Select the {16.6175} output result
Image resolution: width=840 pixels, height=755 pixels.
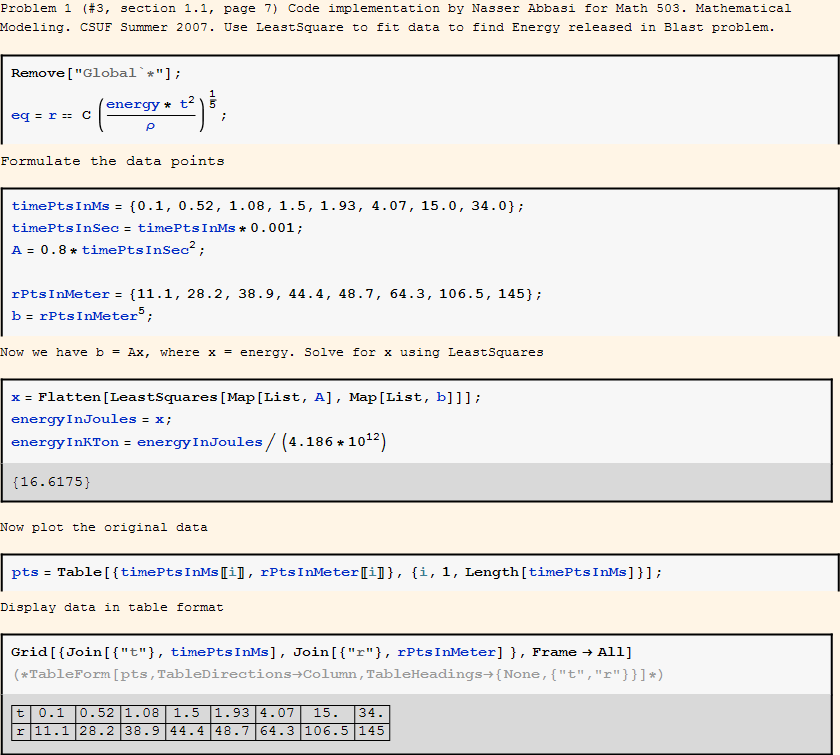pyautogui.click(x=52, y=483)
